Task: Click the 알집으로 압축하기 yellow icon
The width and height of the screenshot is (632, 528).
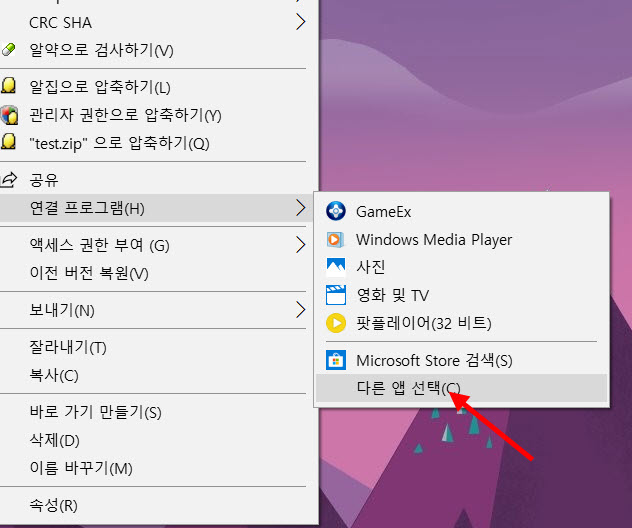Action: click(9, 86)
